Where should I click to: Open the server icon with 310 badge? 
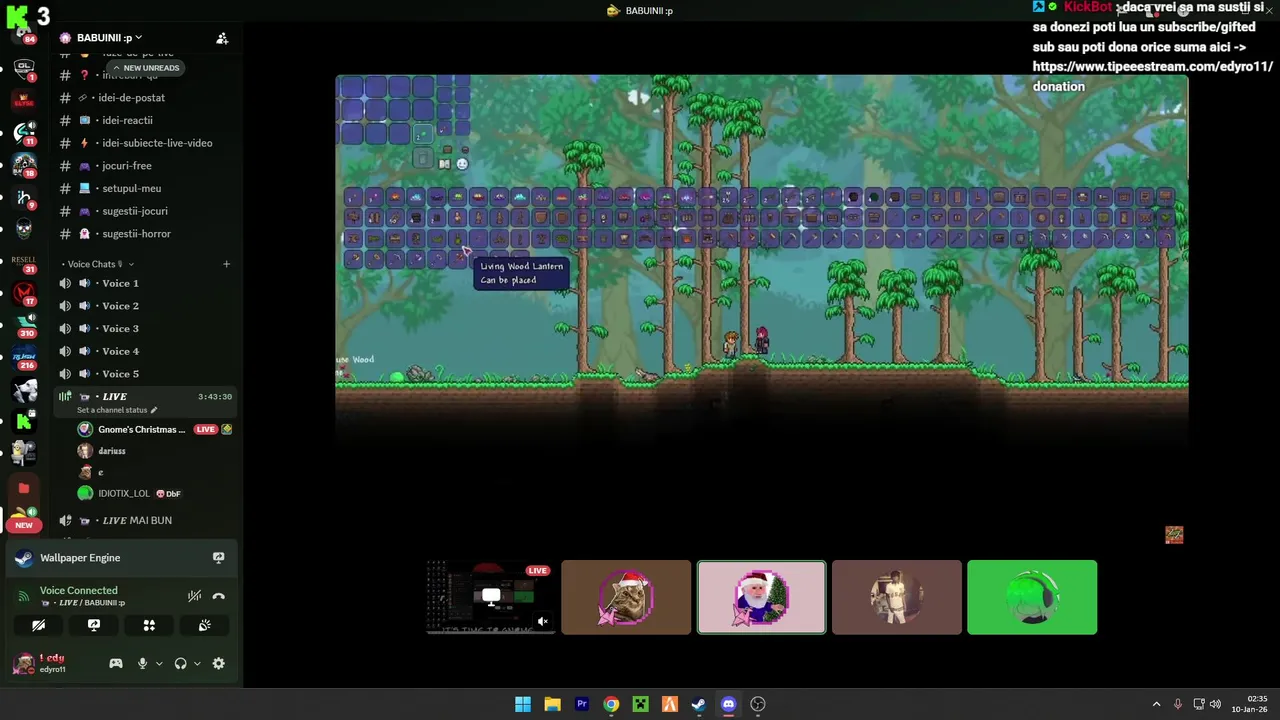(25, 325)
